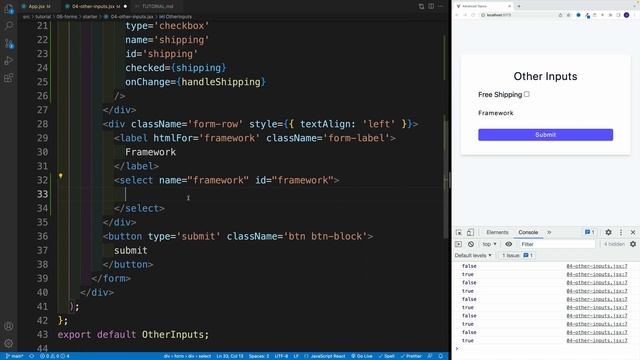Screen dimensions: 640x360
Task: Select the Advanced Topics browser tab
Action: (x=484, y=6)
